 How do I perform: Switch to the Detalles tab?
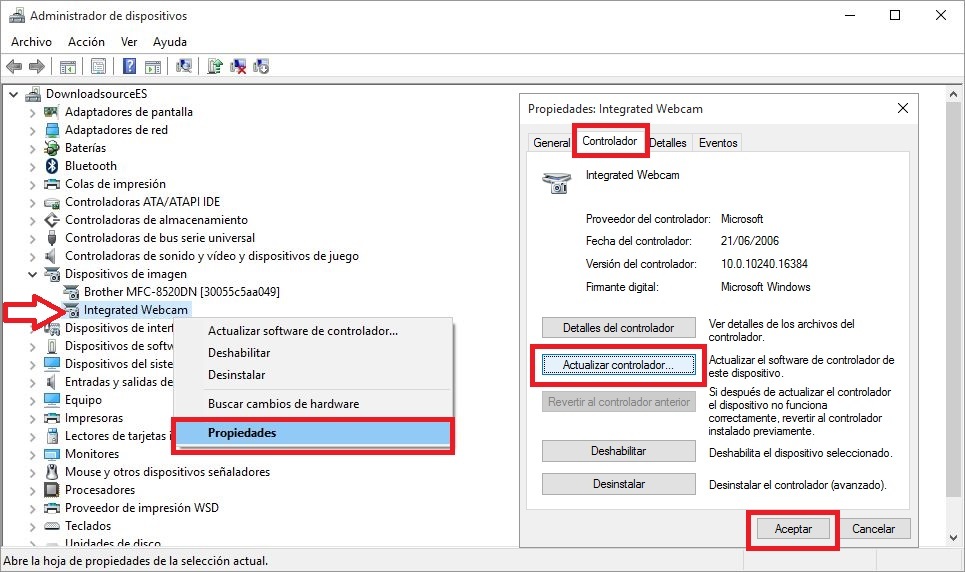click(668, 143)
